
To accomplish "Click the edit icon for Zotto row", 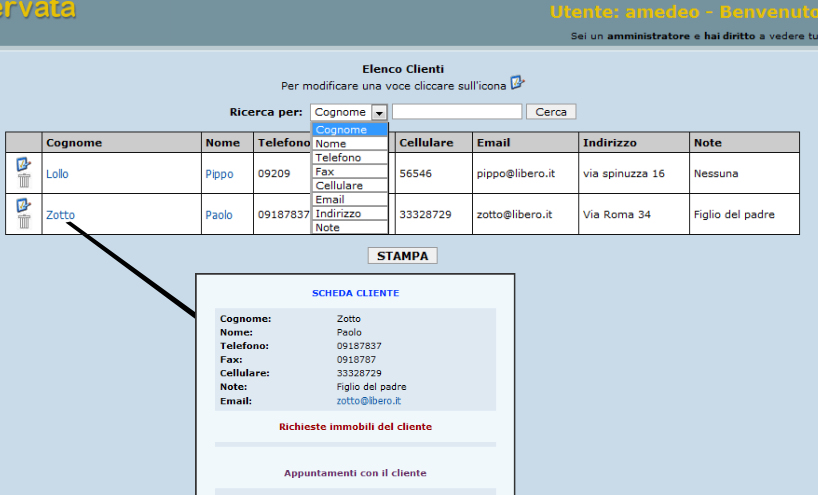I will [x=23, y=206].
